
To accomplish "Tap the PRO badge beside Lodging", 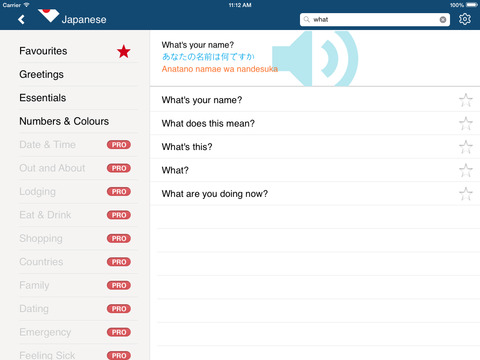I will click(x=119, y=192).
